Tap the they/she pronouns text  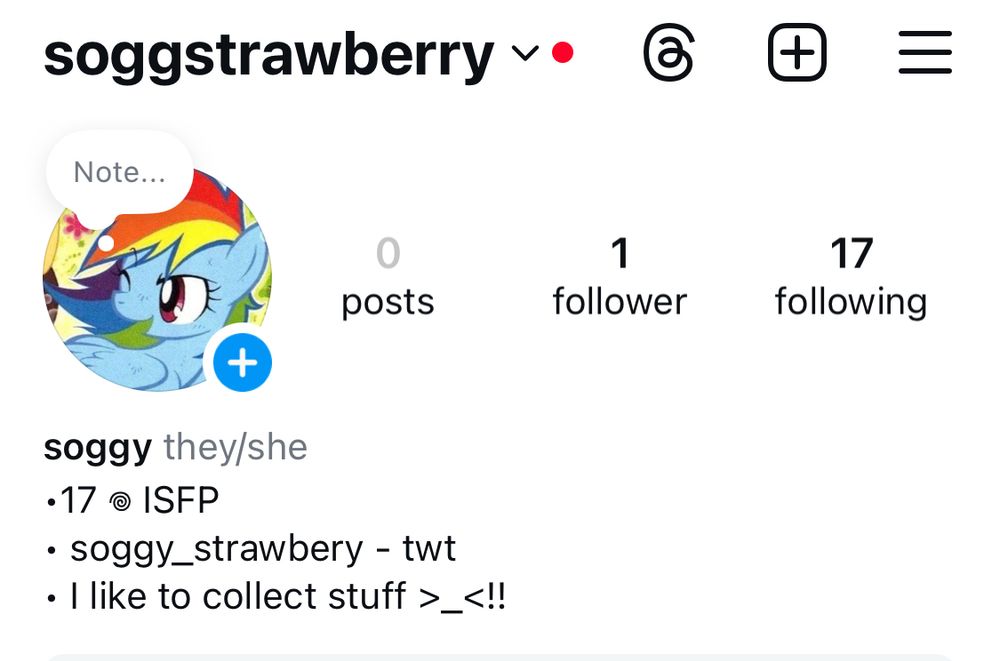coord(235,447)
